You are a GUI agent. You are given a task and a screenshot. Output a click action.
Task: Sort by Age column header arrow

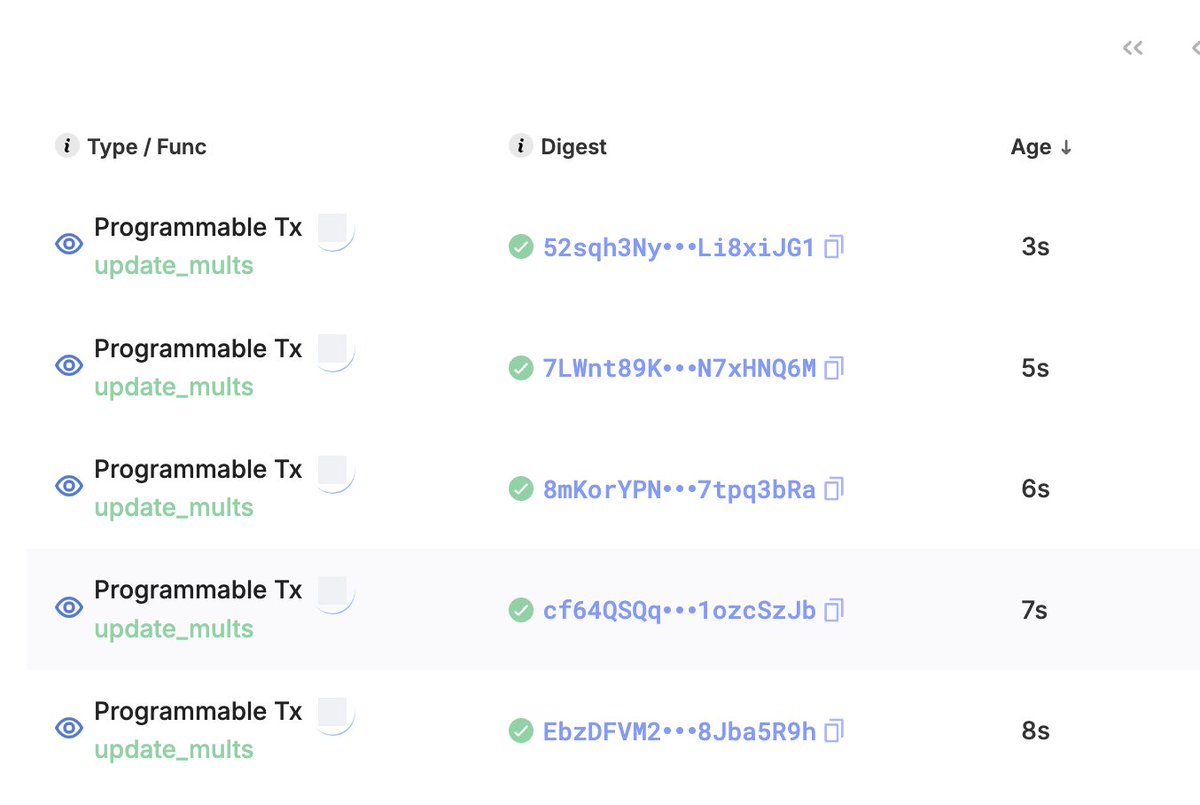coord(1066,147)
